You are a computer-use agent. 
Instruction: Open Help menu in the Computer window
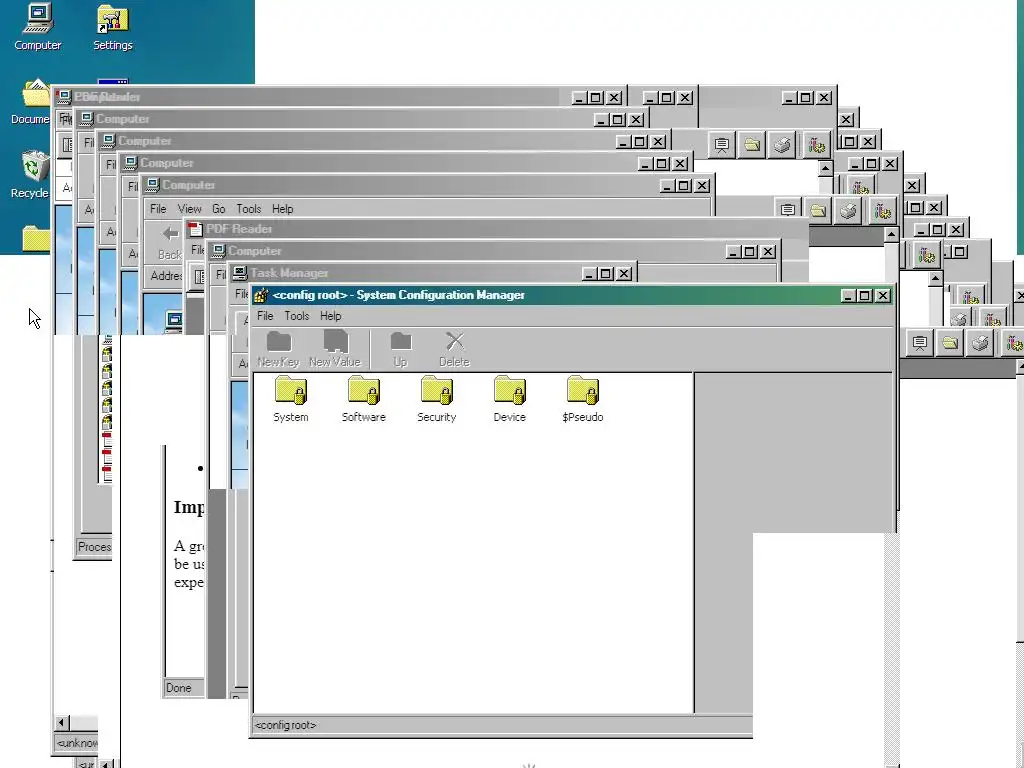pyautogui.click(x=283, y=209)
